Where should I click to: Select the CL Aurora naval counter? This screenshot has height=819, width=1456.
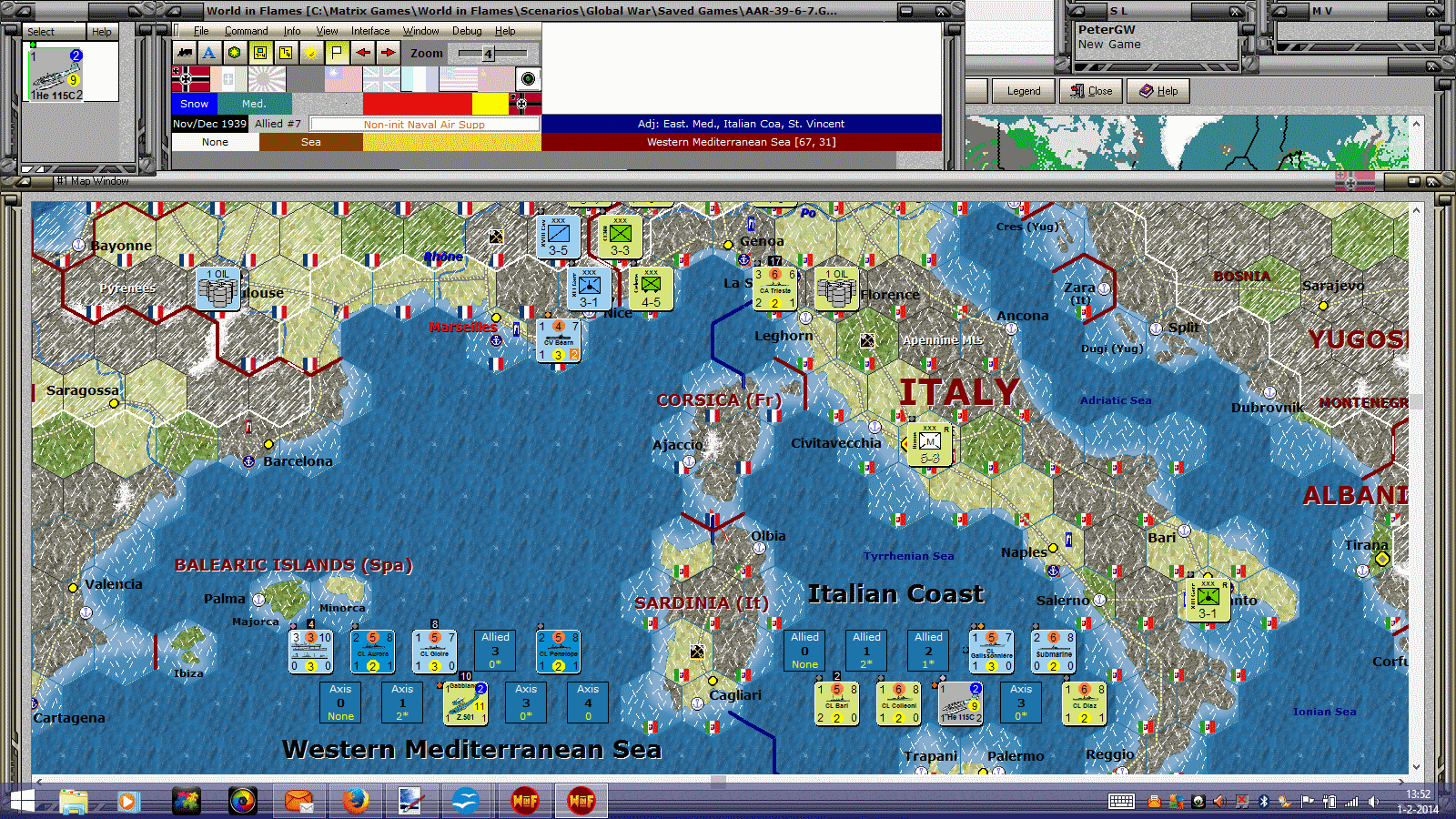372,652
